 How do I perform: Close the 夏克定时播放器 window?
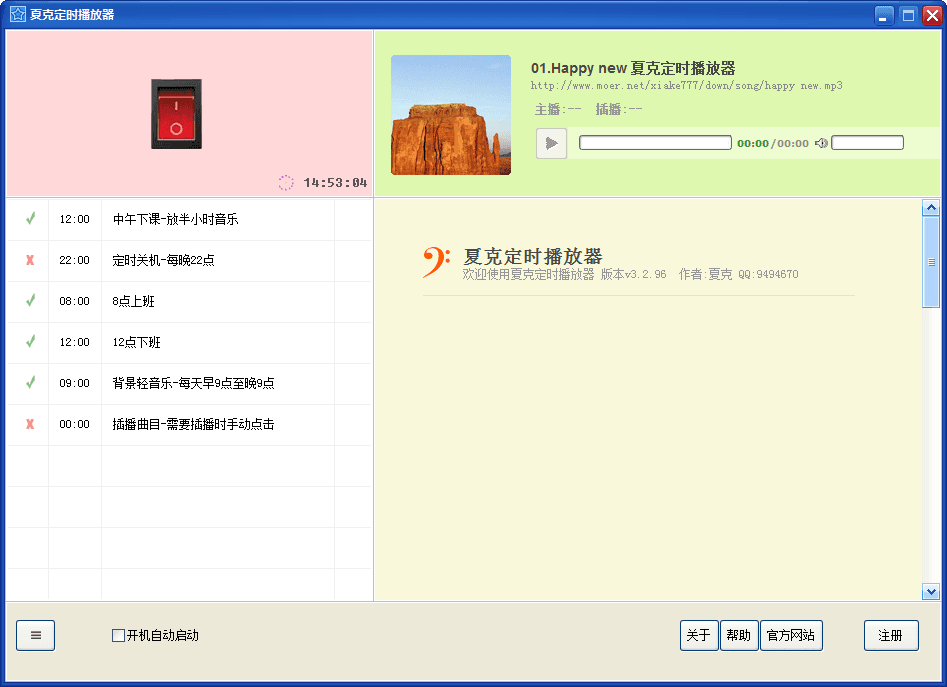pyautogui.click(x=933, y=15)
